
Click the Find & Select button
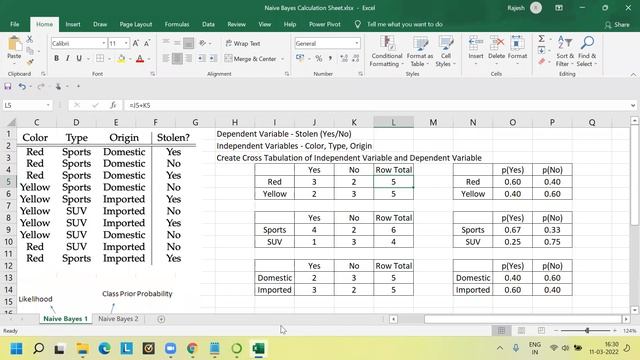click(587, 51)
